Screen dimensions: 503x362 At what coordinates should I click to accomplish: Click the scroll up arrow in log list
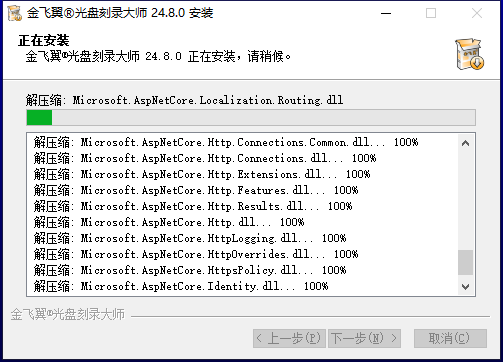(466, 143)
